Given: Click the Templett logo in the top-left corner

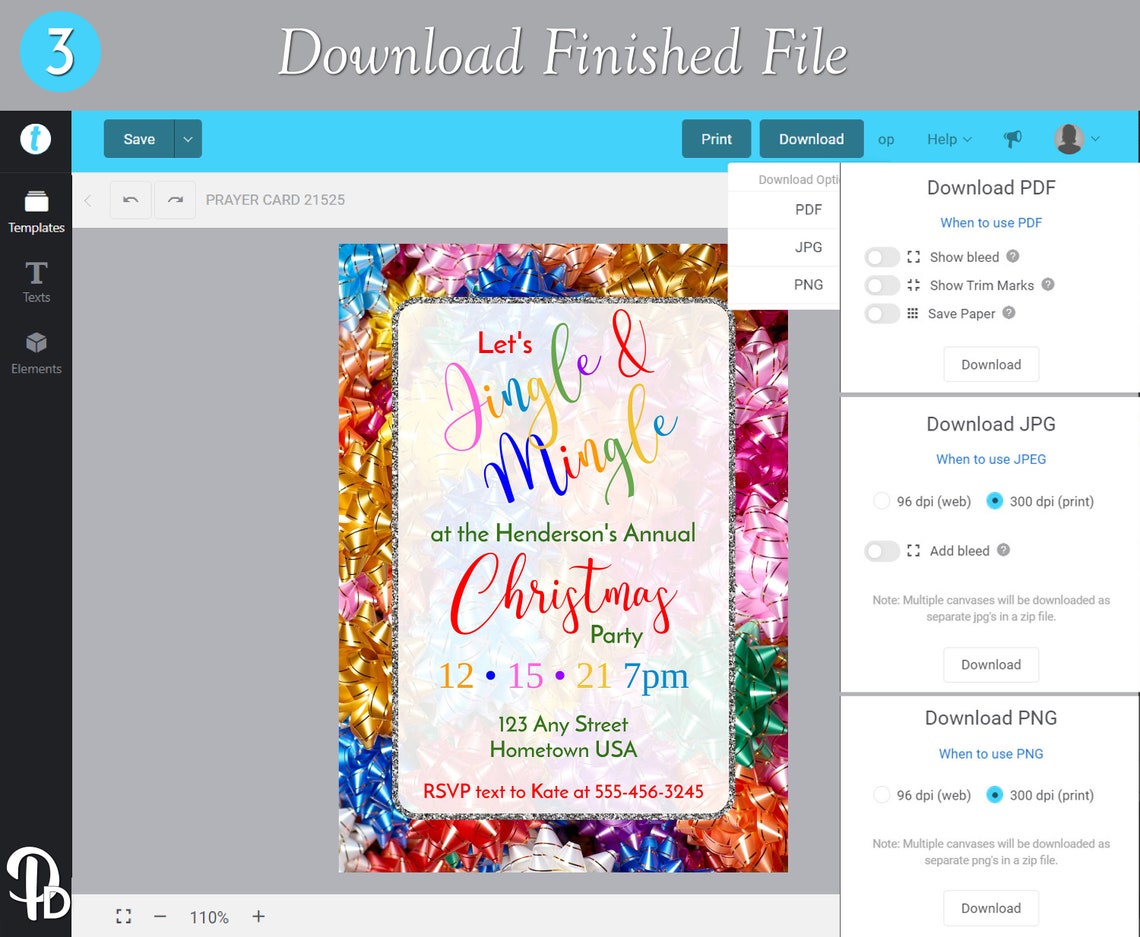Looking at the screenshot, I should (x=36, y=139).
